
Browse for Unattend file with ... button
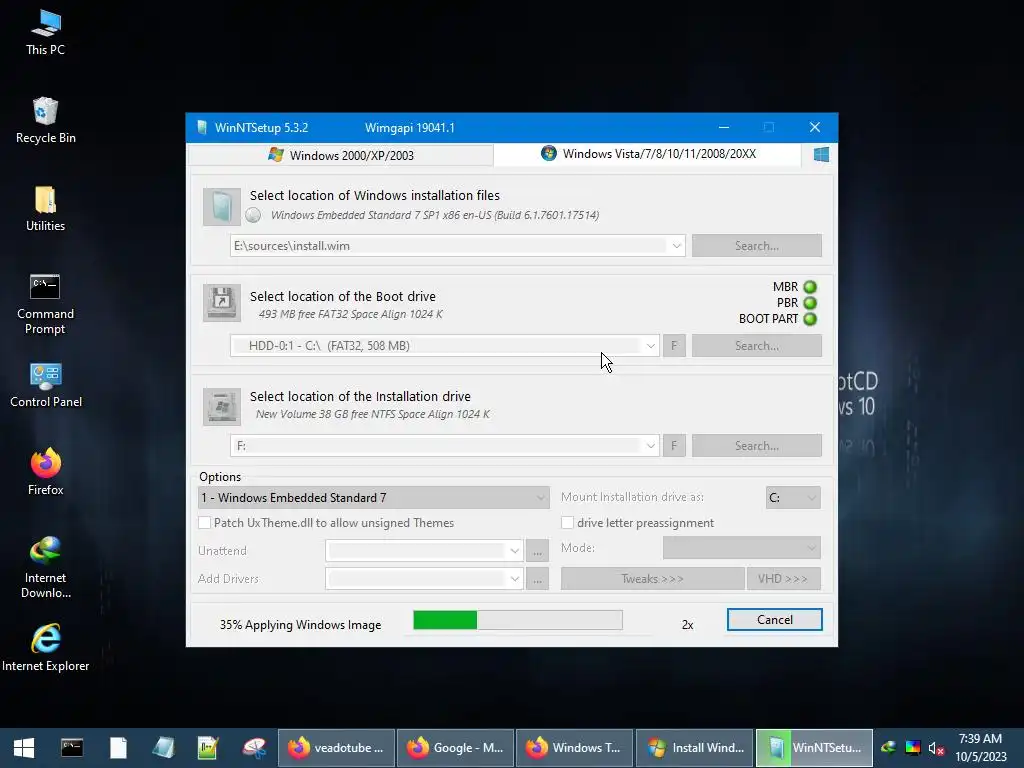tap(537, 551)
